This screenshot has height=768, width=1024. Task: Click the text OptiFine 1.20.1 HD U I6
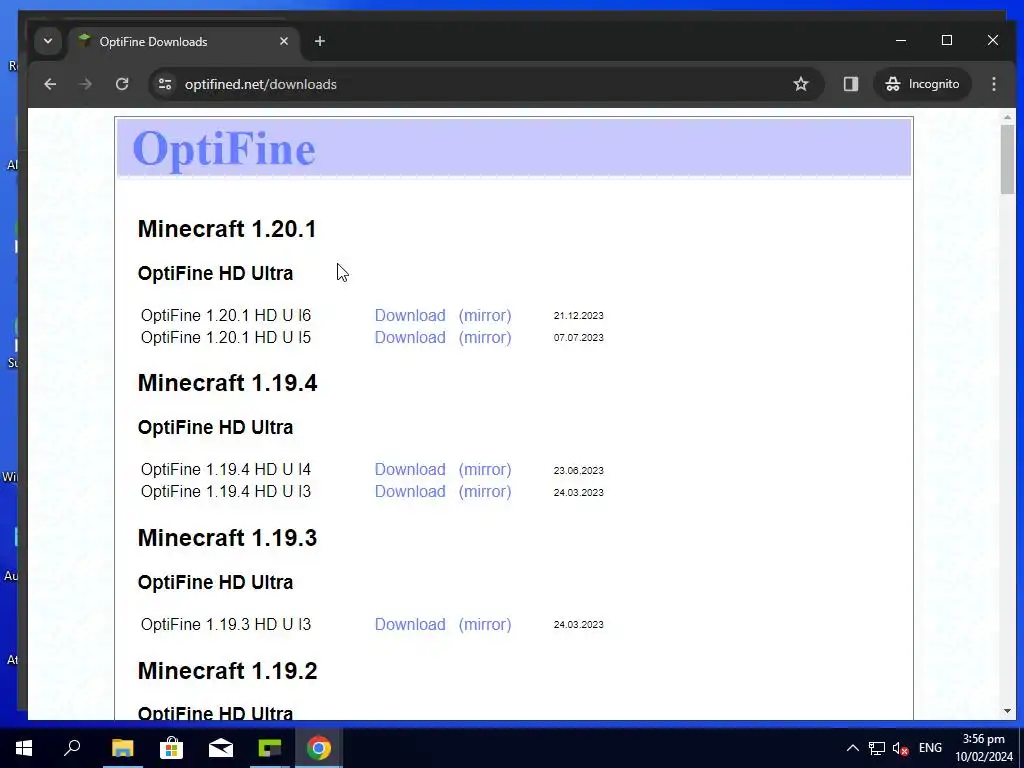coord(226,315)
